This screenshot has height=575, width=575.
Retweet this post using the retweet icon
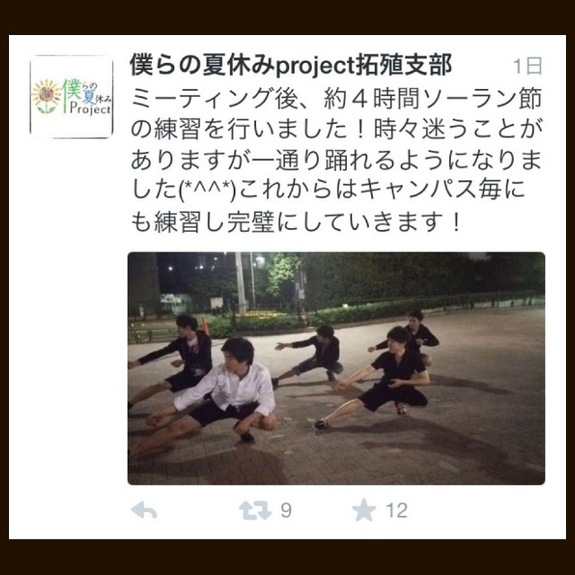(x=255, y=510)
